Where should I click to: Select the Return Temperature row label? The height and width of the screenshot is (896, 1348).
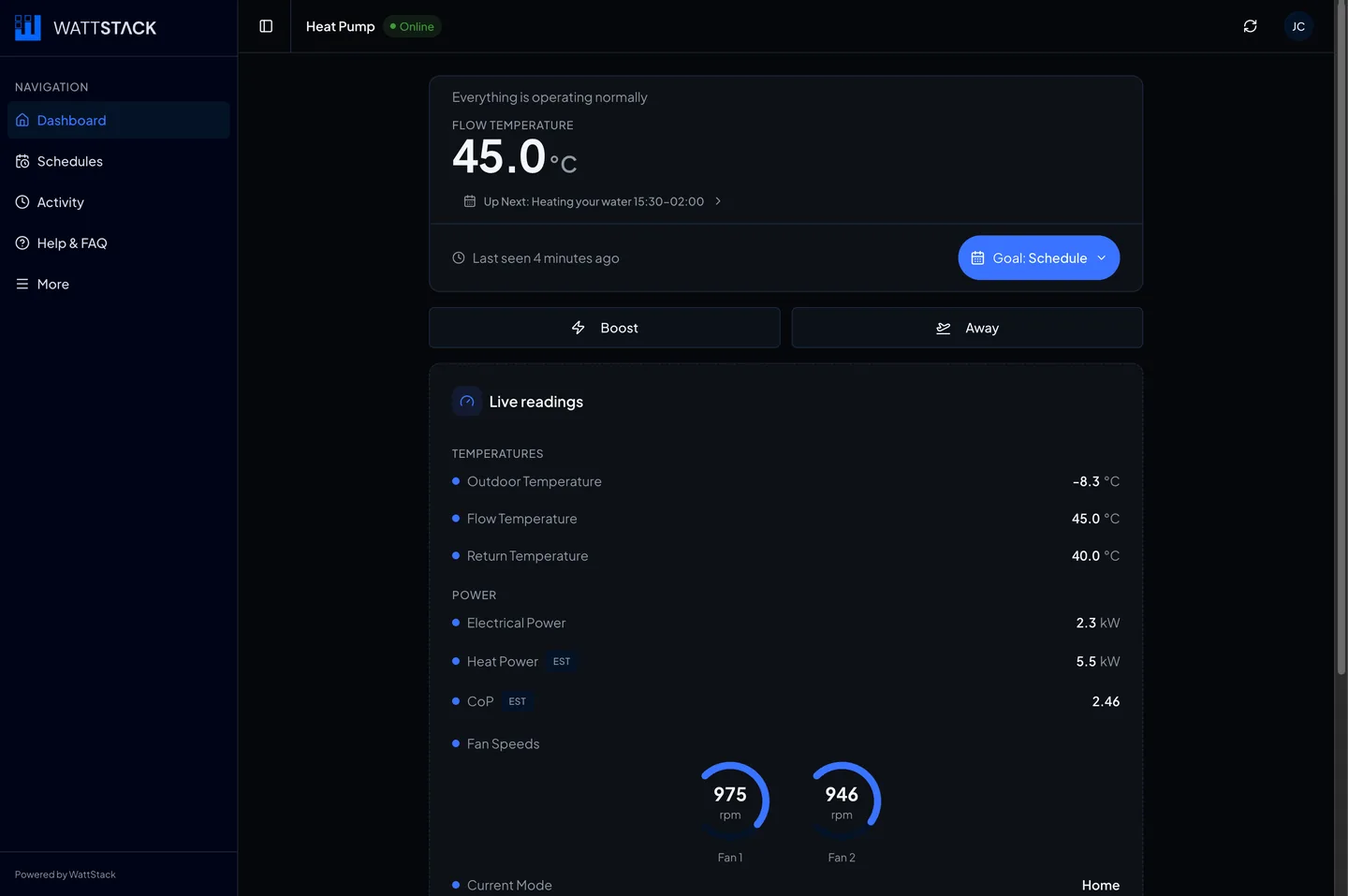[528, 556]
